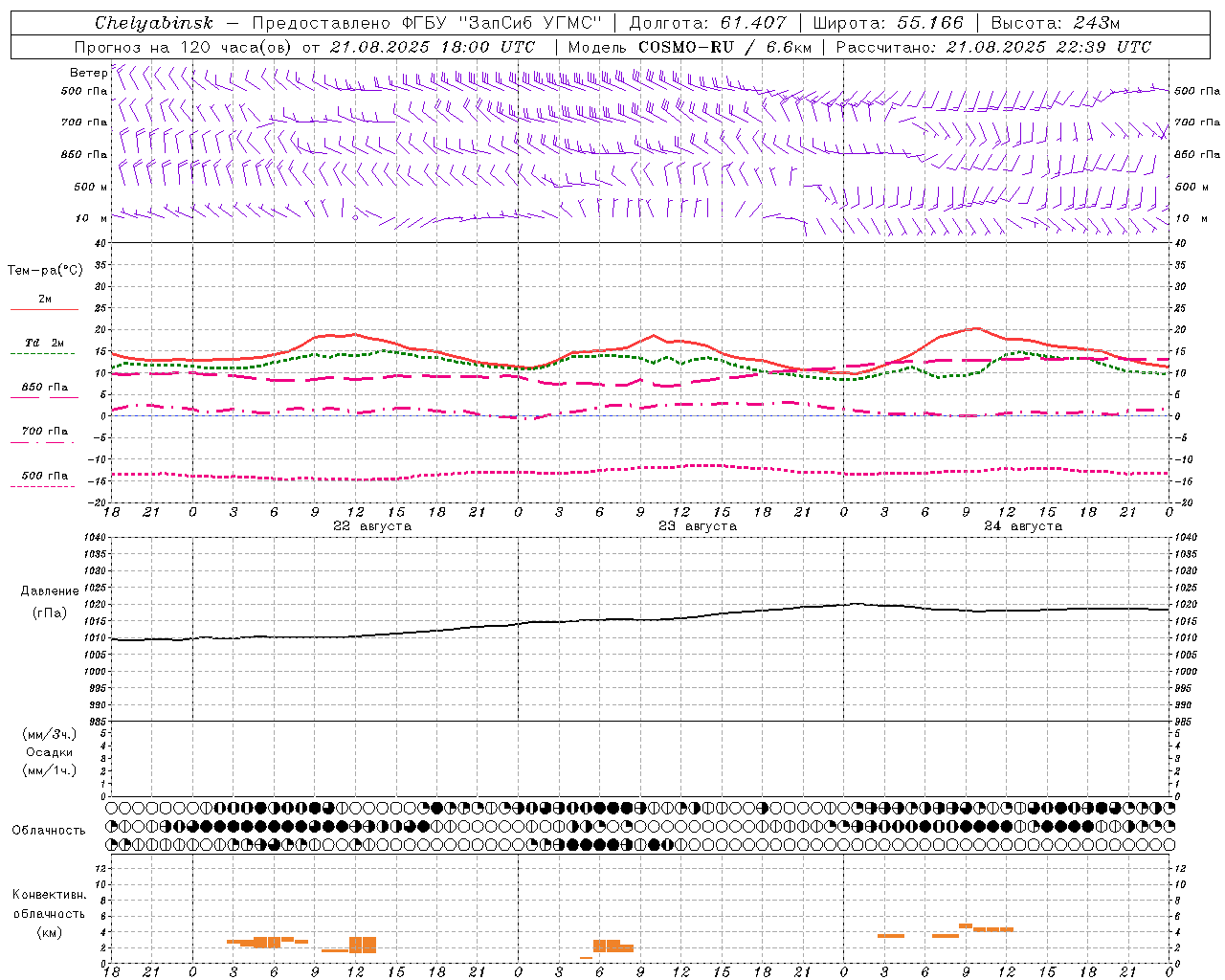
Task: Click the 22 августа date label
Action: pos(372,526)
